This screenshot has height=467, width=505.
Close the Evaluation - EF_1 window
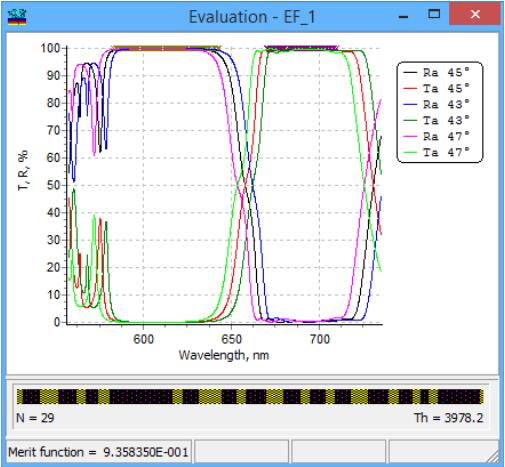475,14
